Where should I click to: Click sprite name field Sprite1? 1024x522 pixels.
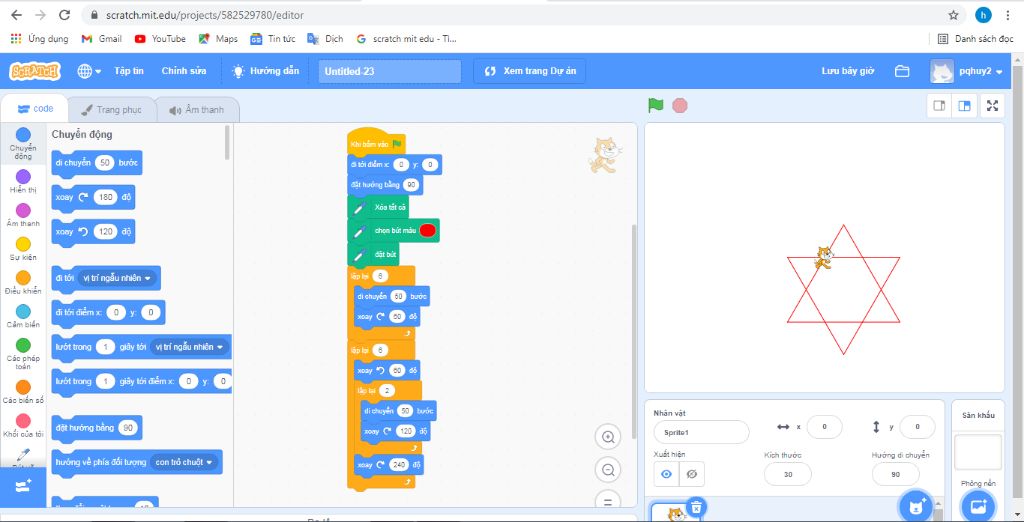pos(701,432)
